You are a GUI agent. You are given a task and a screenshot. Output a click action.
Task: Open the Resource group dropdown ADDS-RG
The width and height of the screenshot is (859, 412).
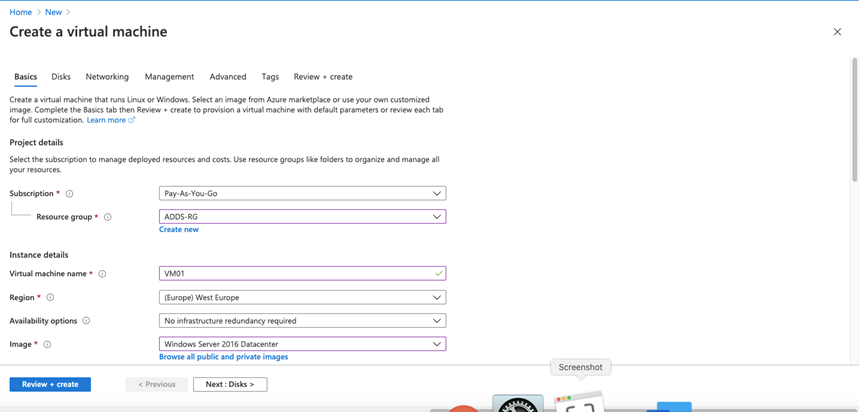click(x=302, y=216)
